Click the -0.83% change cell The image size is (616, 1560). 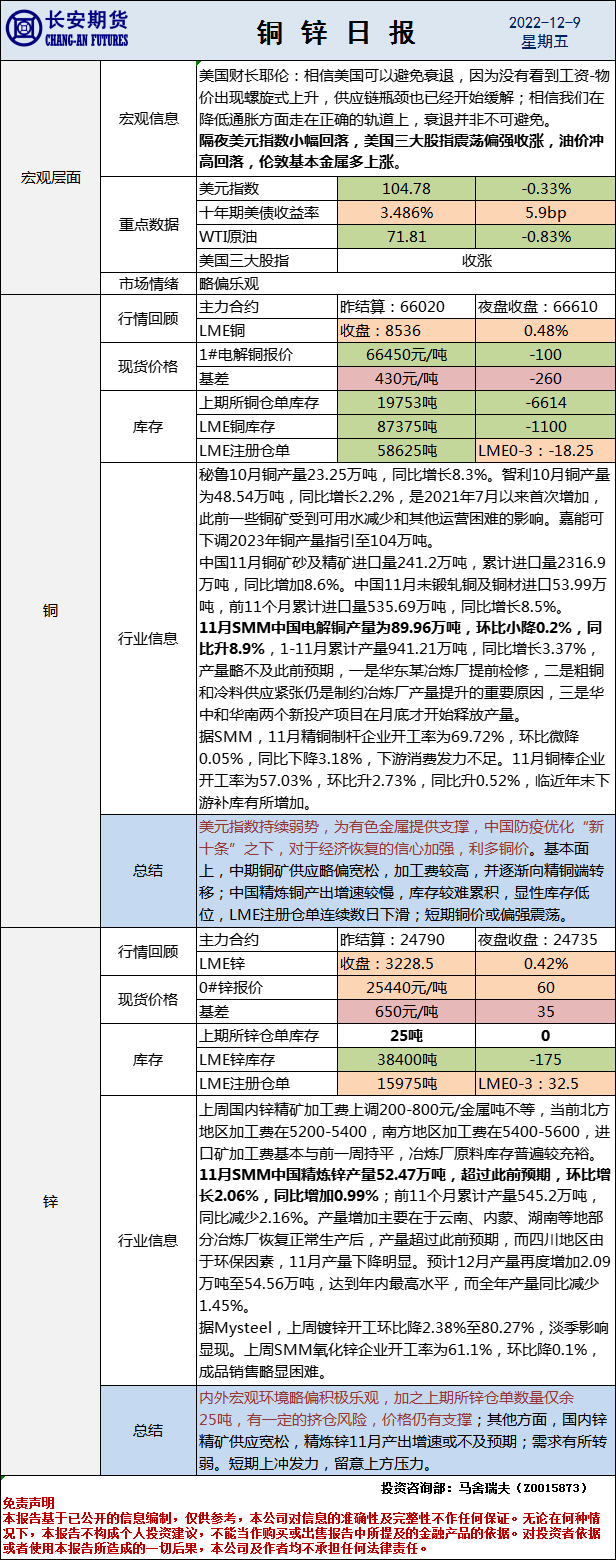(546, 236)
